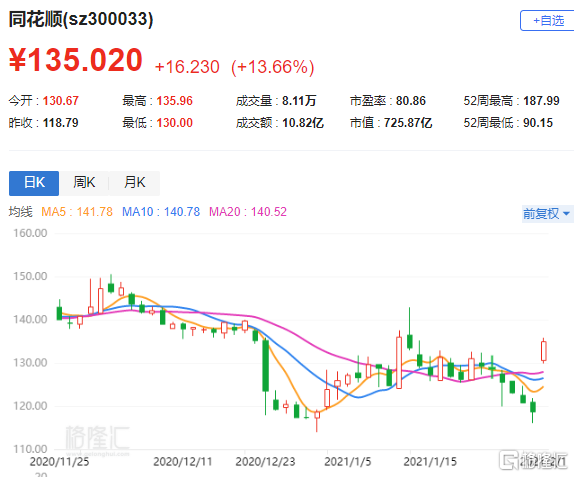Viewport: 574px width, 477px height.
Task: Click the 2020/11/25 date axis label
Action: pyautogui.click(x=59, y=462)
